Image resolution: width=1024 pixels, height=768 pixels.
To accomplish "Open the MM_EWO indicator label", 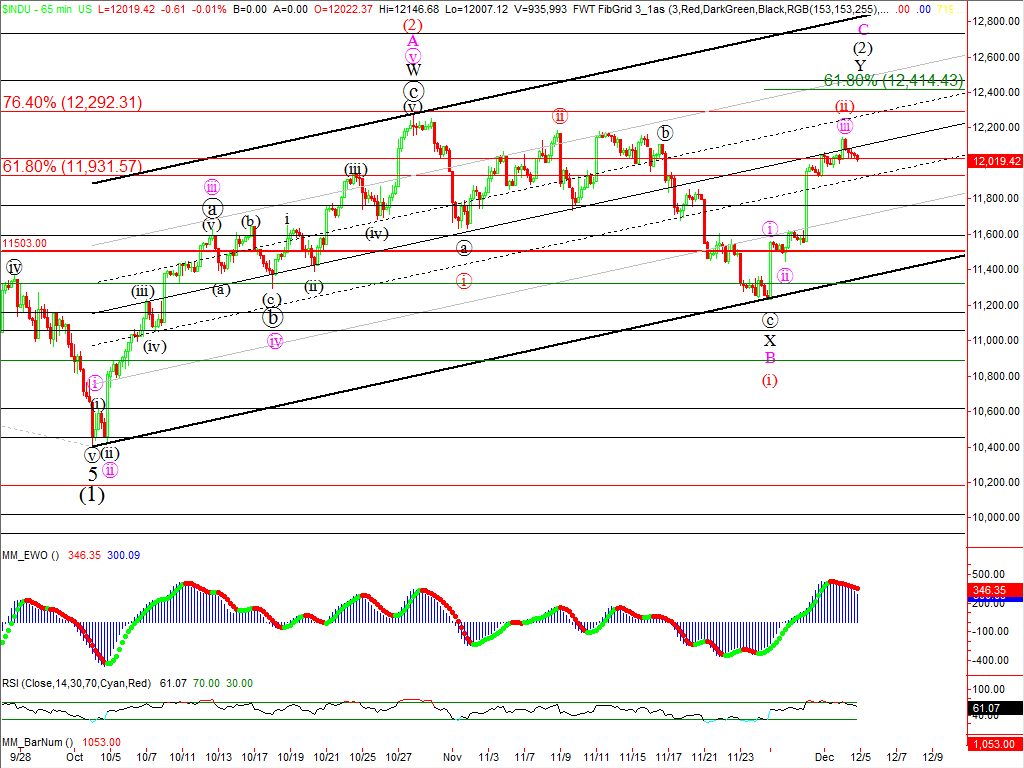I will tap(30, 555).
